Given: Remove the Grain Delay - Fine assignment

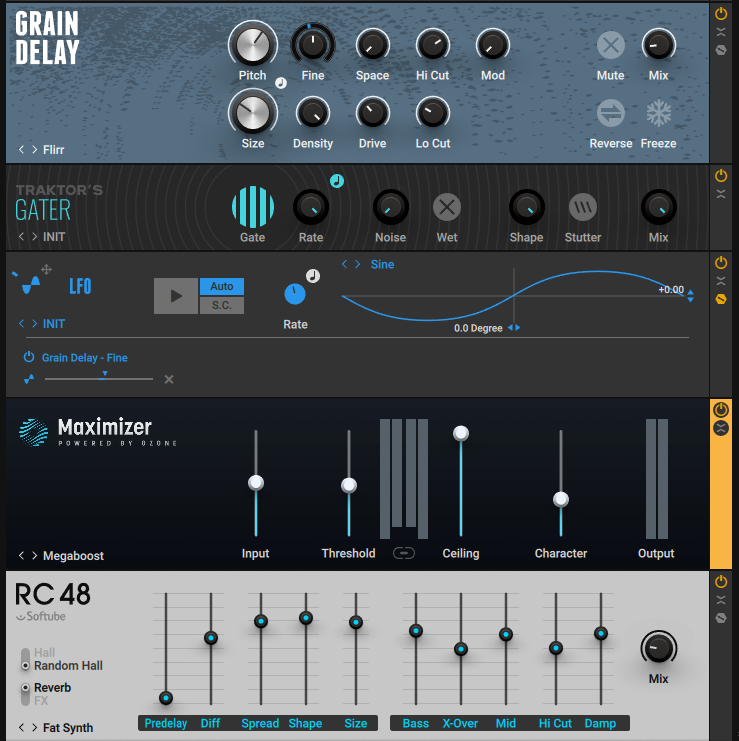Looking at the screenshot, I should click(169, 379).
